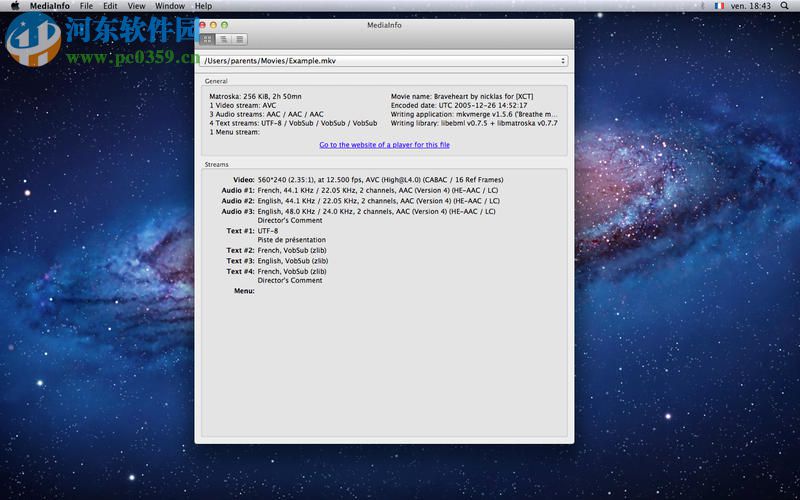Open the View menu

(136, 6)
